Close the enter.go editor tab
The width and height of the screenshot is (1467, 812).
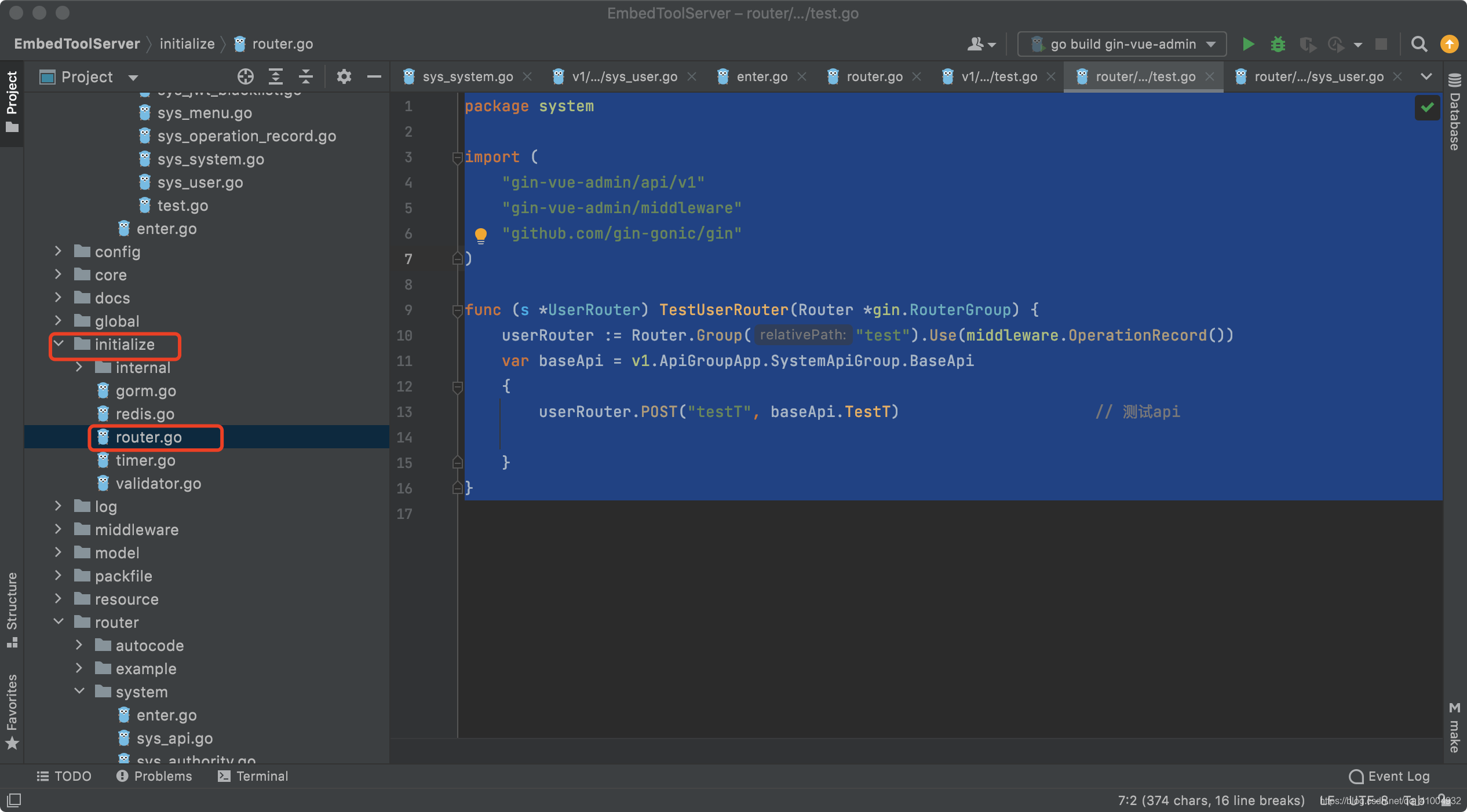click(802, 76)
